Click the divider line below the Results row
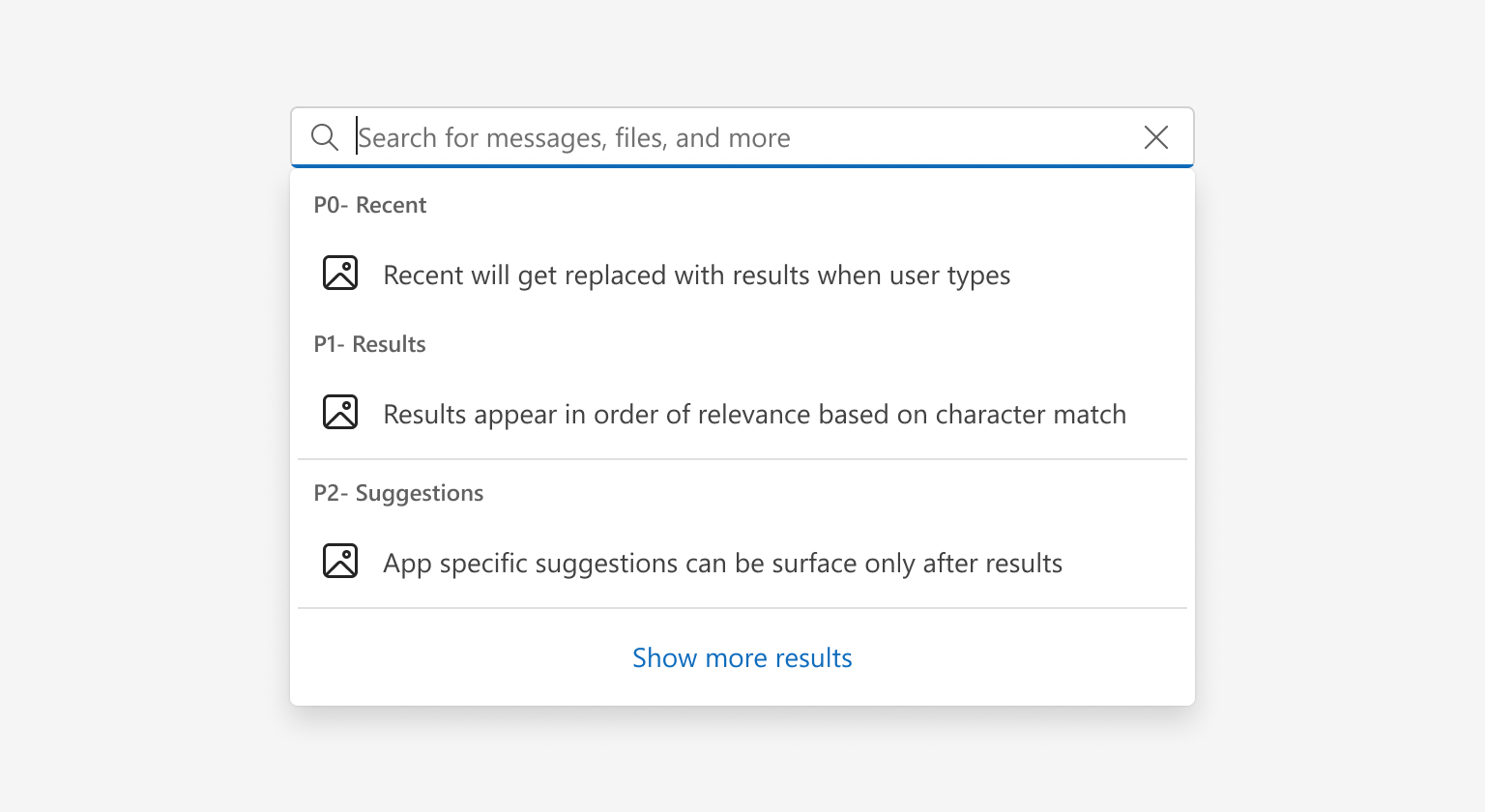The image size is (1485, 812). click(x=742, y=459)
